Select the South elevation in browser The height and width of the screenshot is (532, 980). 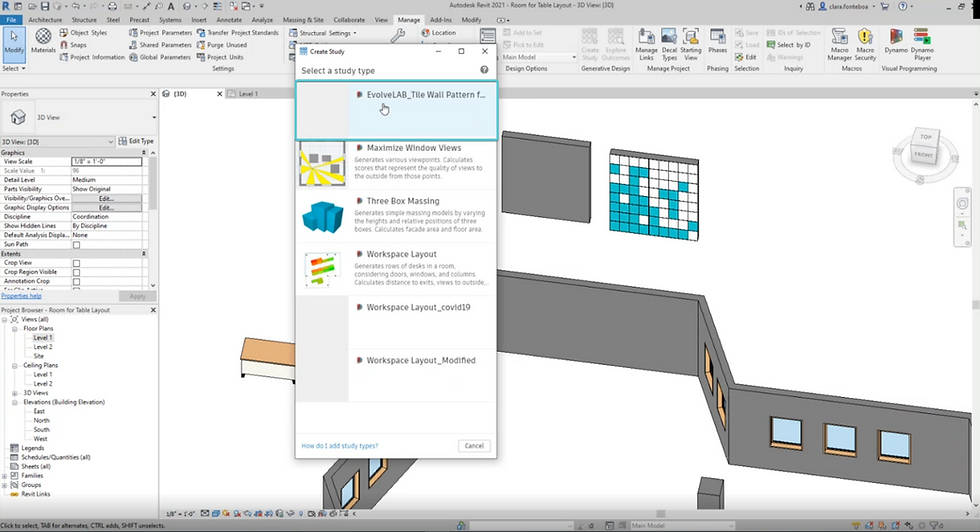pyautogui.click(x=41, y=429)
